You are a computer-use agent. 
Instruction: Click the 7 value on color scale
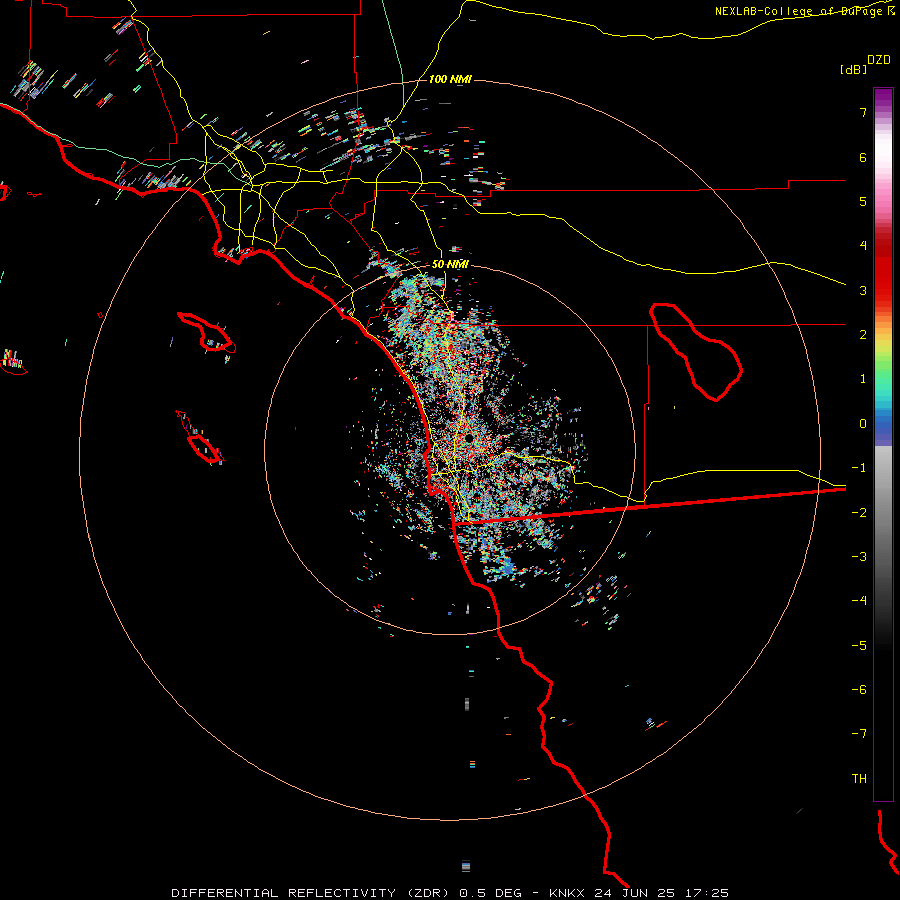[x=863, y=112]
